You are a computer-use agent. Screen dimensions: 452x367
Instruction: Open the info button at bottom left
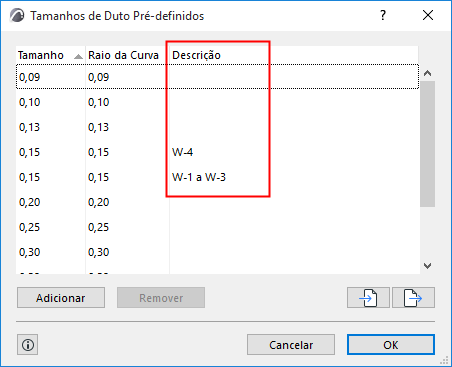28,345
